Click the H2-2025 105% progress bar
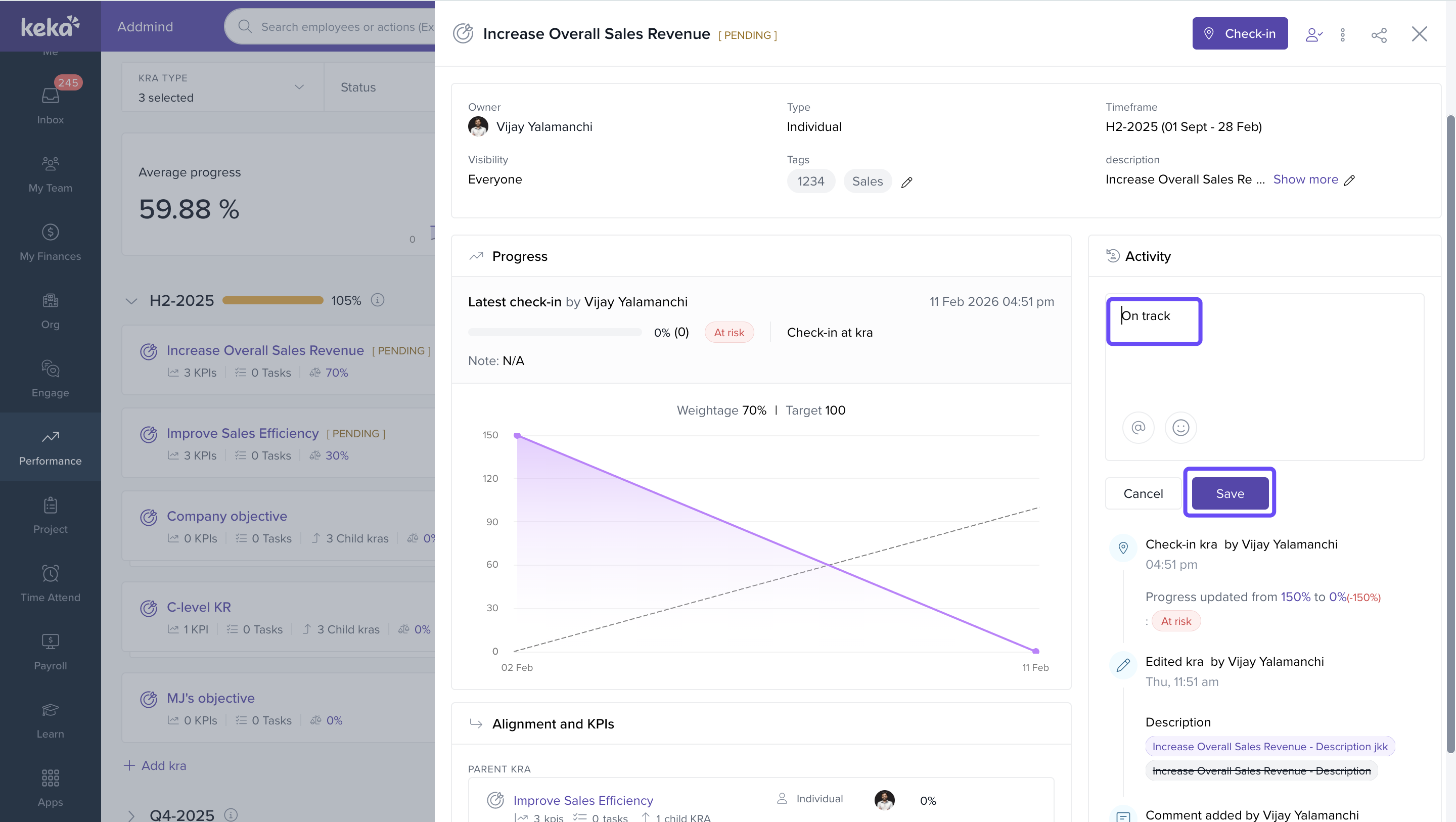The image size is (1456, 822). [x=272, y=300]
